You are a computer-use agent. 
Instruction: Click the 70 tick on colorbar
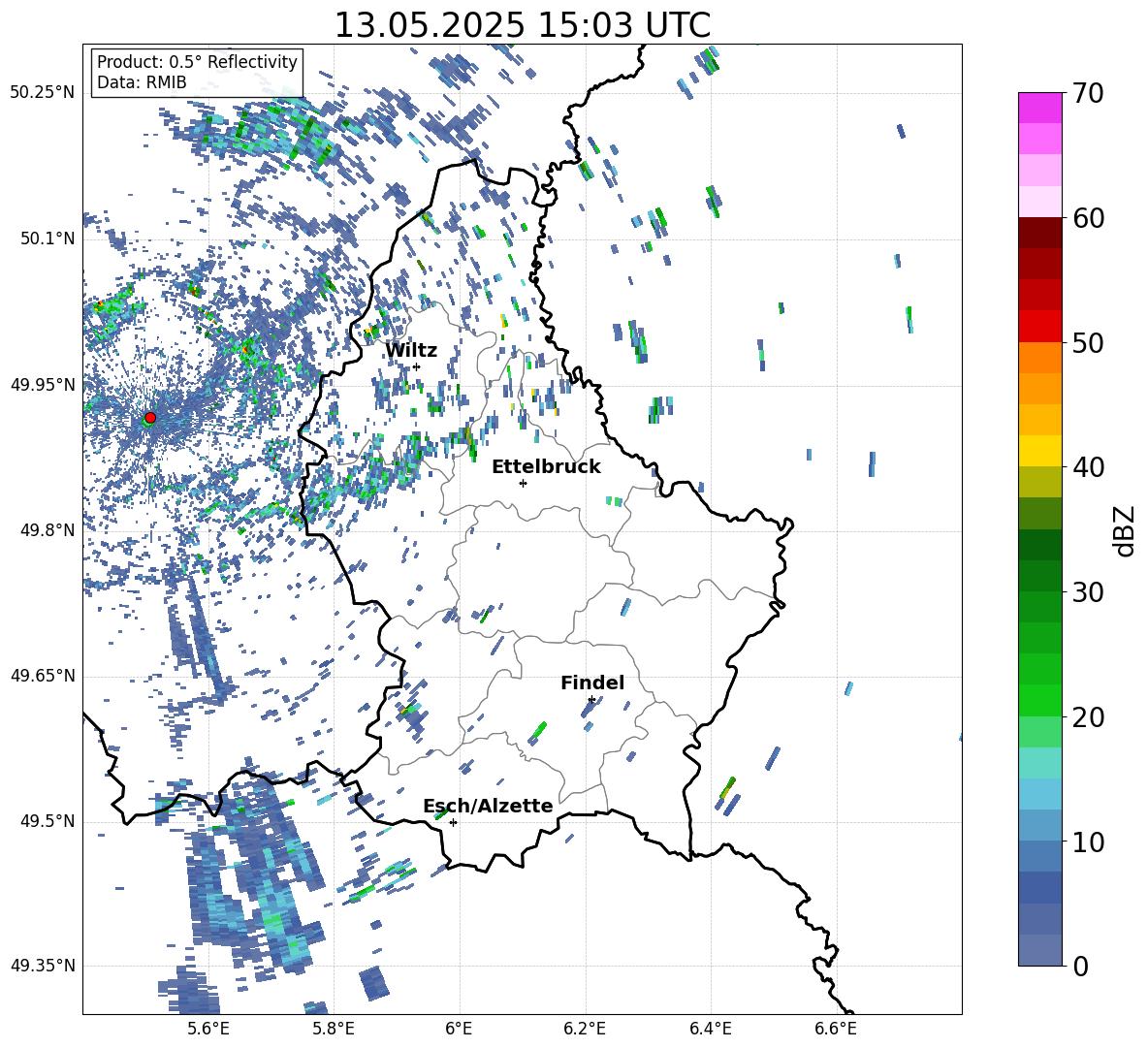(x=1088, y=93)
